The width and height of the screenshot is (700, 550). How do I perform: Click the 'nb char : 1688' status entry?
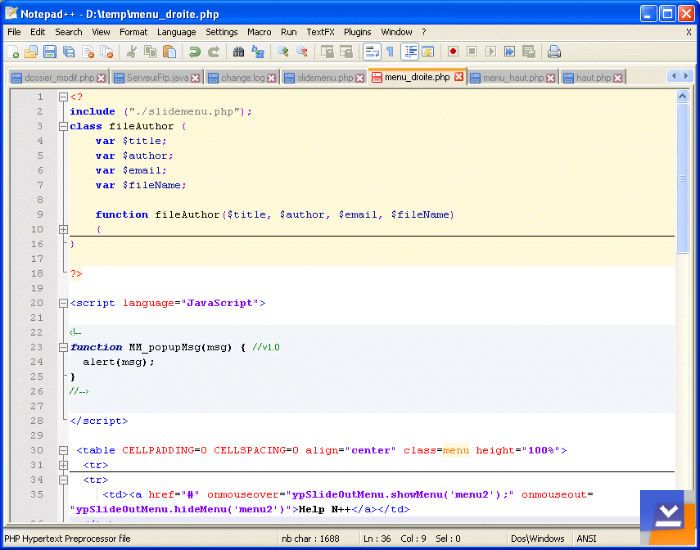(x=310, y=538)
